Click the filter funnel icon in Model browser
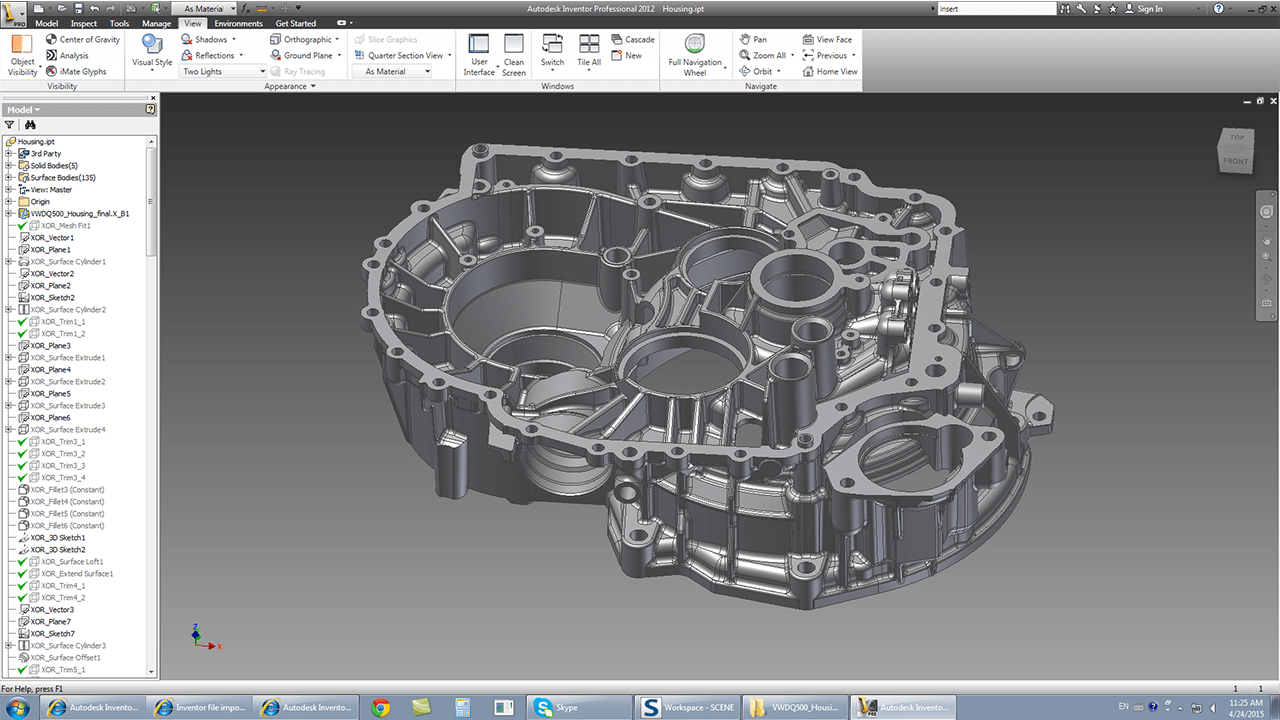Image resolution: width=1280 pixels, height=720 pixels. [x=10, y=125]
